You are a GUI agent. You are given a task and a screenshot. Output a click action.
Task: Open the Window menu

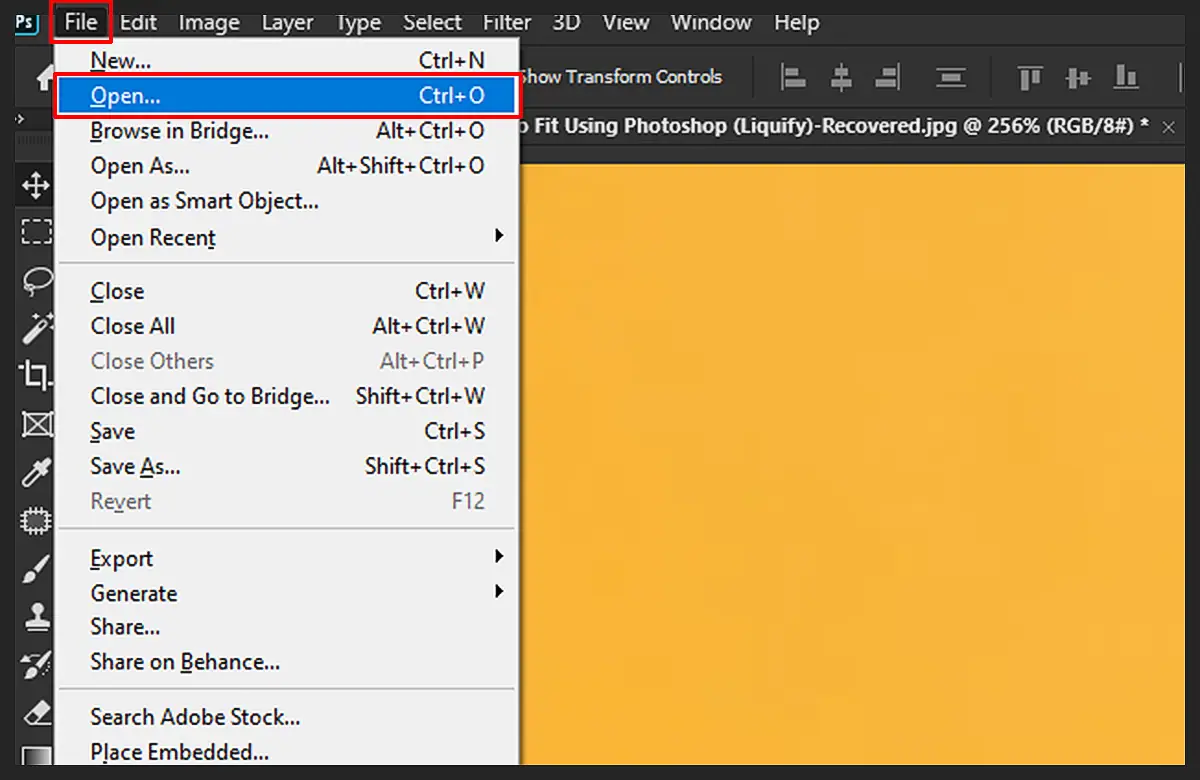pos(710,22)
